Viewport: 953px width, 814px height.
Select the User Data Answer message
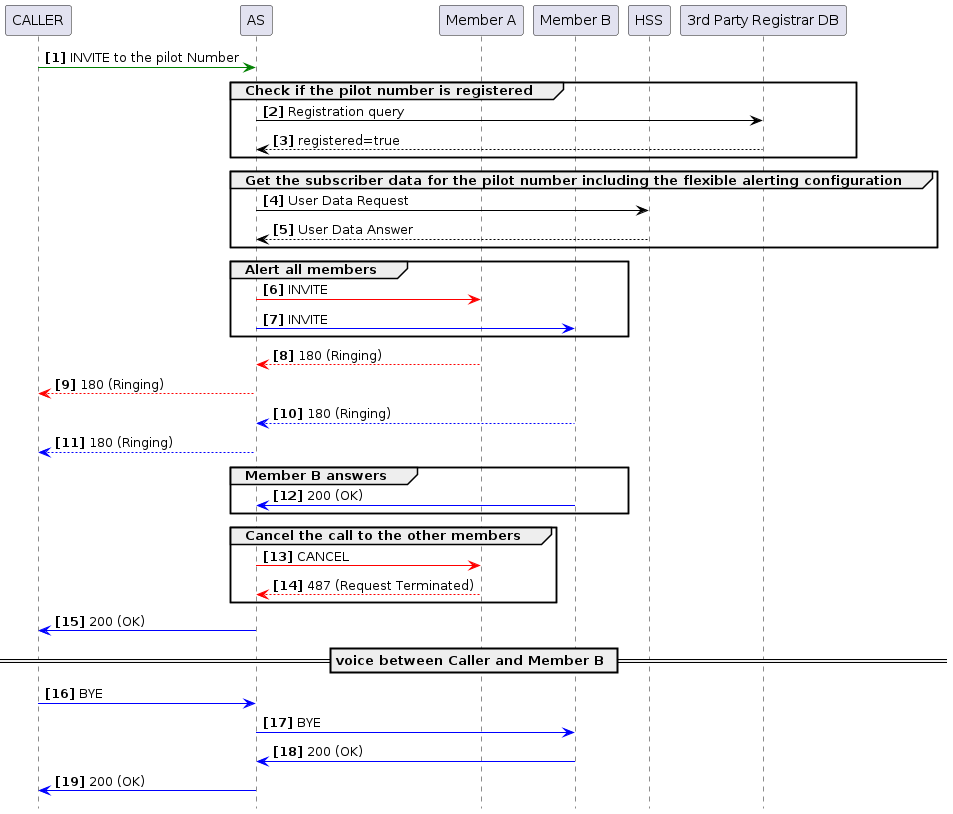click(345, 230)
